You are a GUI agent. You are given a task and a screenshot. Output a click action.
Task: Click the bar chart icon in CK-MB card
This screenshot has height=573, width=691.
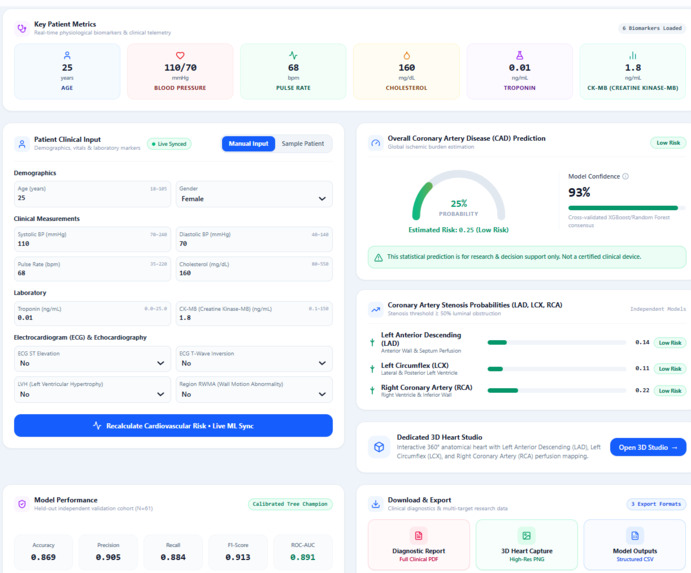pyautogui.click(x=633, y=55)
